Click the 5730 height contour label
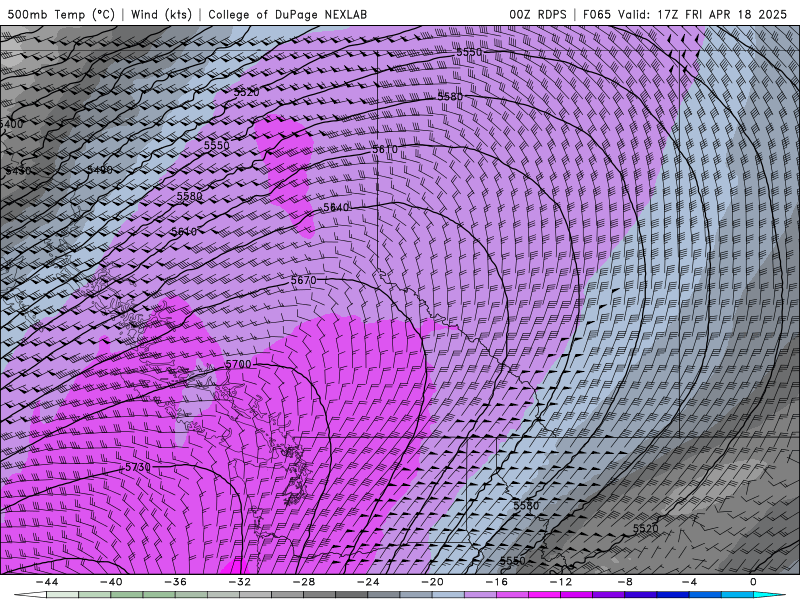Viewport: 800px width, 600px height. pos(138,467)
